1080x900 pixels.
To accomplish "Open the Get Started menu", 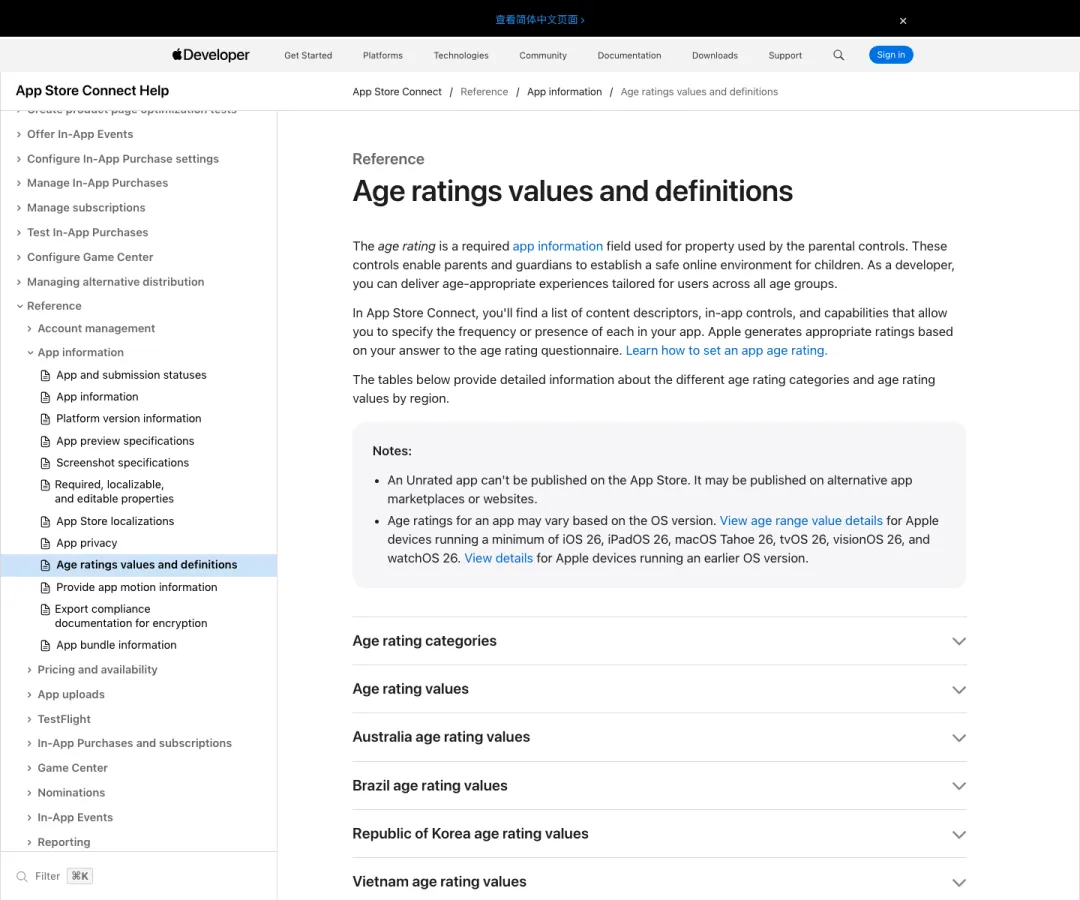I will click(x=308, y=56).
